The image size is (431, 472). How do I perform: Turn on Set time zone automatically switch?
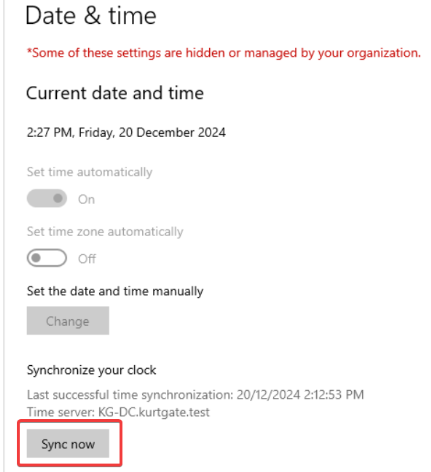point(47,258)
